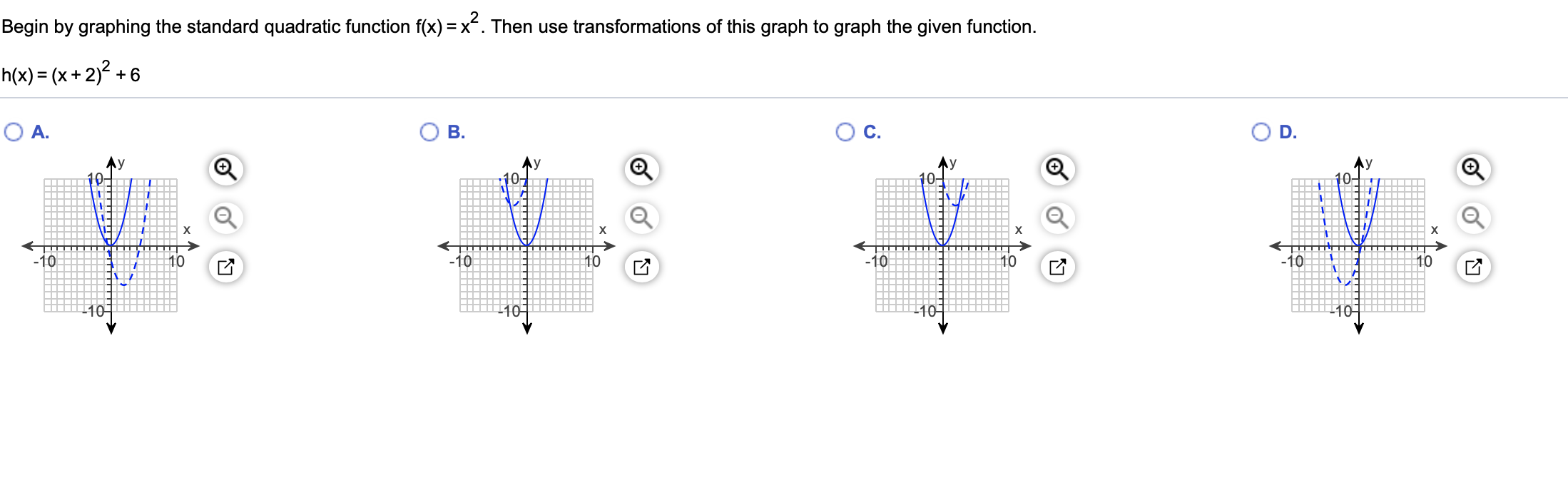Open graph B in a popup window
Screen dimensions: 1568x495
point(641,267)
